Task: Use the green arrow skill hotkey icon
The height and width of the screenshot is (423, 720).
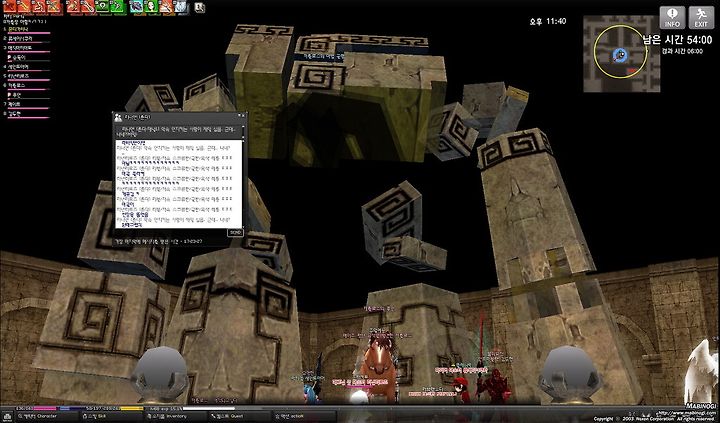Action: [x=118, y=6]
